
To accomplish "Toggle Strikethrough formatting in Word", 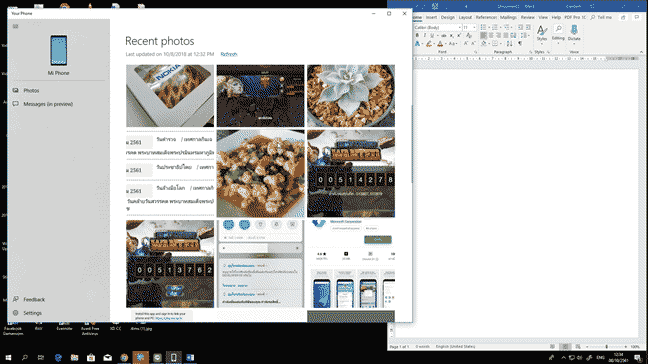I will coord(444,36).
